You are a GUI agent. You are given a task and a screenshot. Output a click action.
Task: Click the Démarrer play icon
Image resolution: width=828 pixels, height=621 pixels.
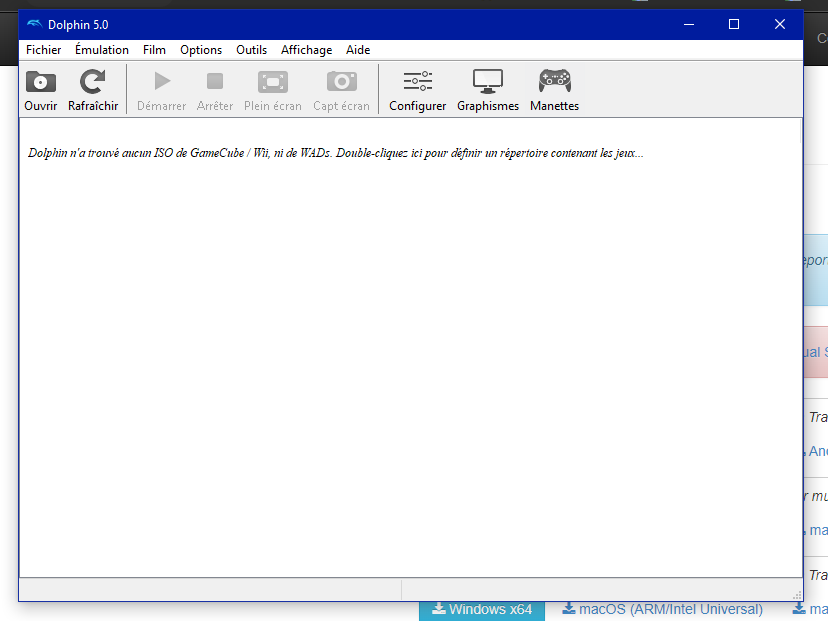coord(162,81)
